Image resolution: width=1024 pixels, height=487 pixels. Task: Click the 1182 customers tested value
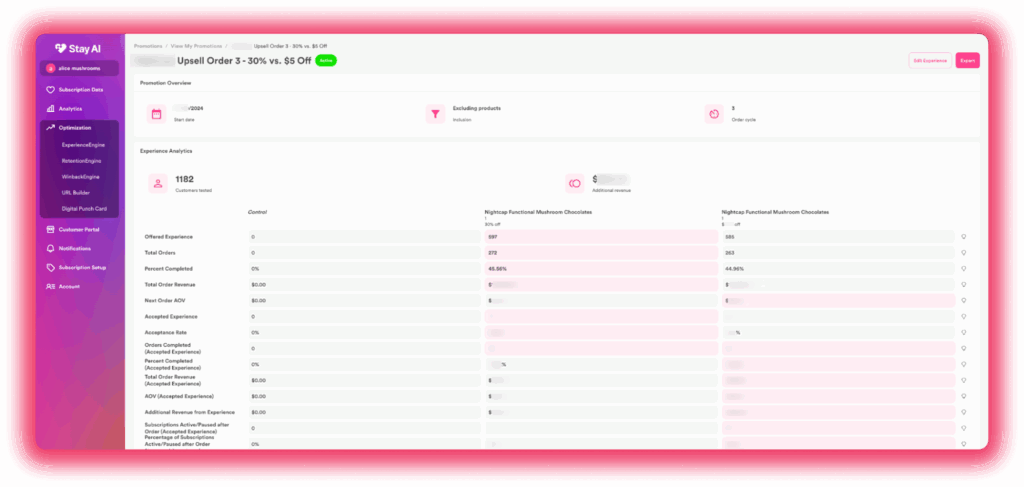185,180
